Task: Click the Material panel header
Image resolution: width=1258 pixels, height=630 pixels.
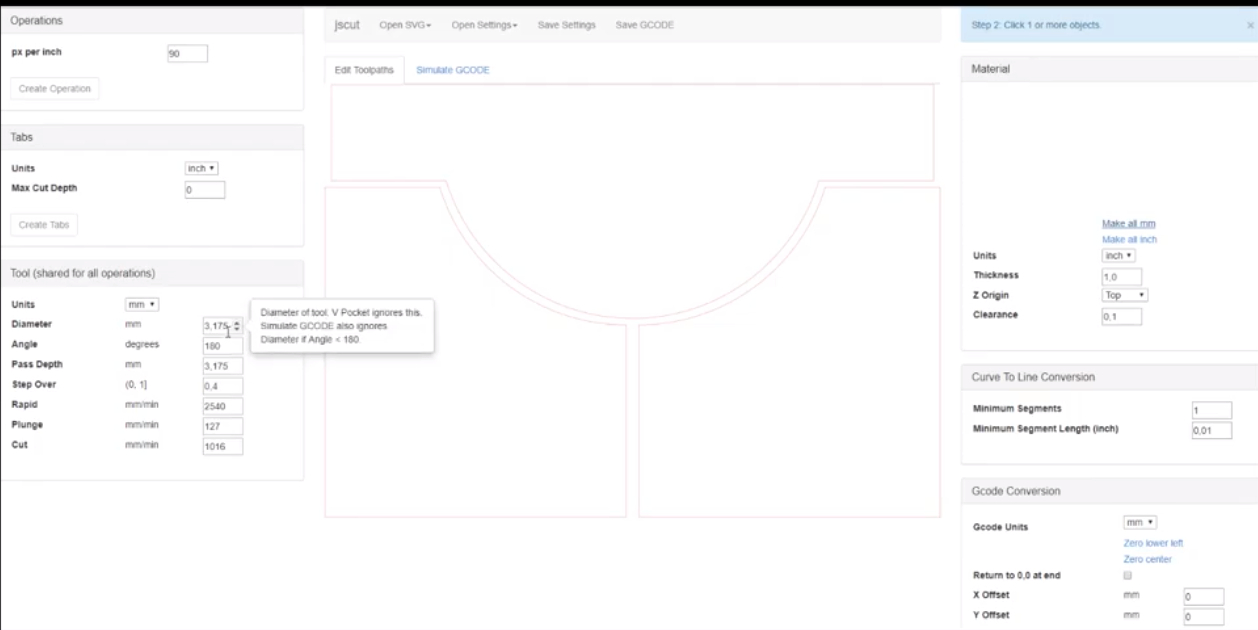Action: tap(1109, 69)
